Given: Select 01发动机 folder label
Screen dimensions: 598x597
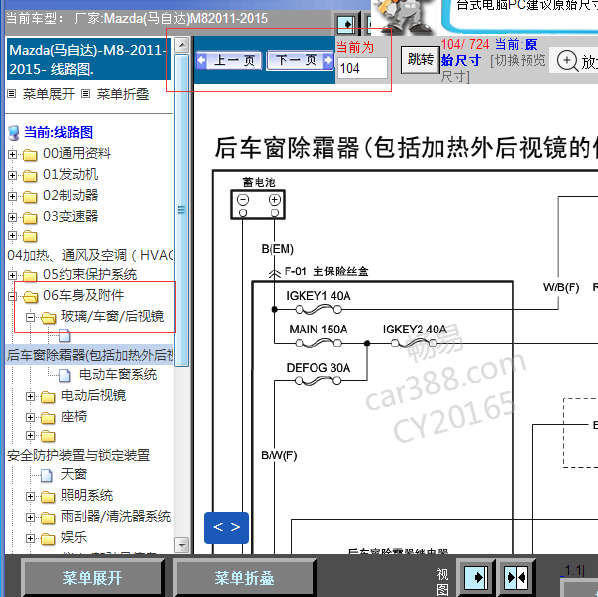Looking at the screenshot, I should tap(70, 174).
